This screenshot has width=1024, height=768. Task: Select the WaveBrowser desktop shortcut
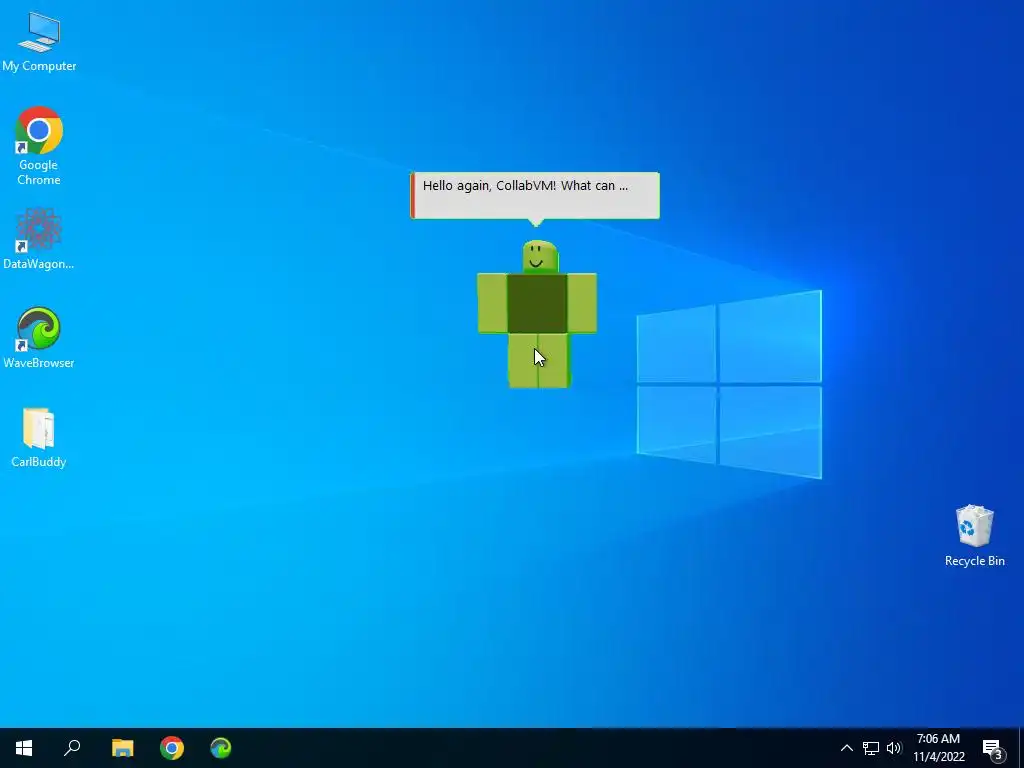pyautogui.click(x=39, y=338)
